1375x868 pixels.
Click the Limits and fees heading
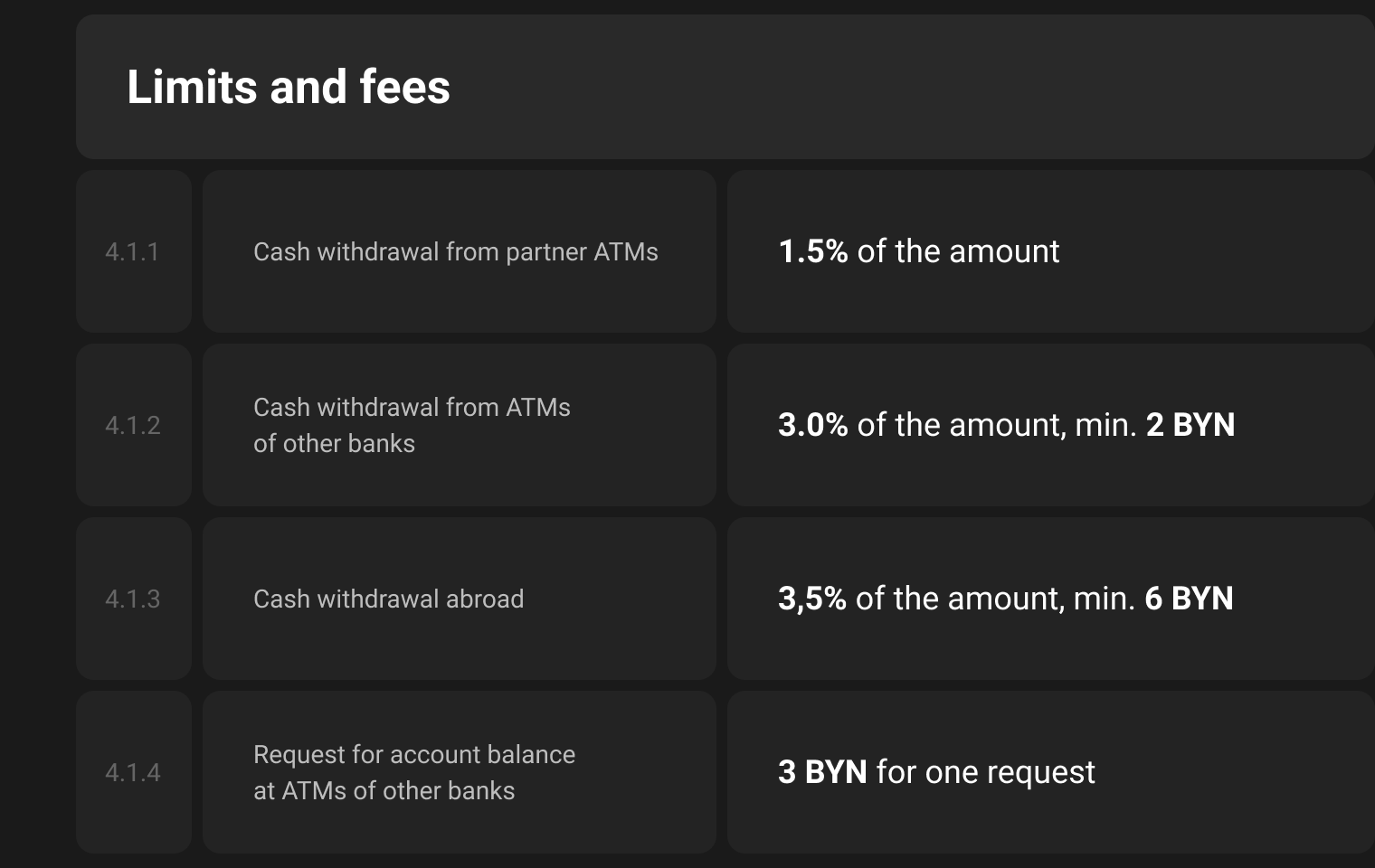click(289, 87)
